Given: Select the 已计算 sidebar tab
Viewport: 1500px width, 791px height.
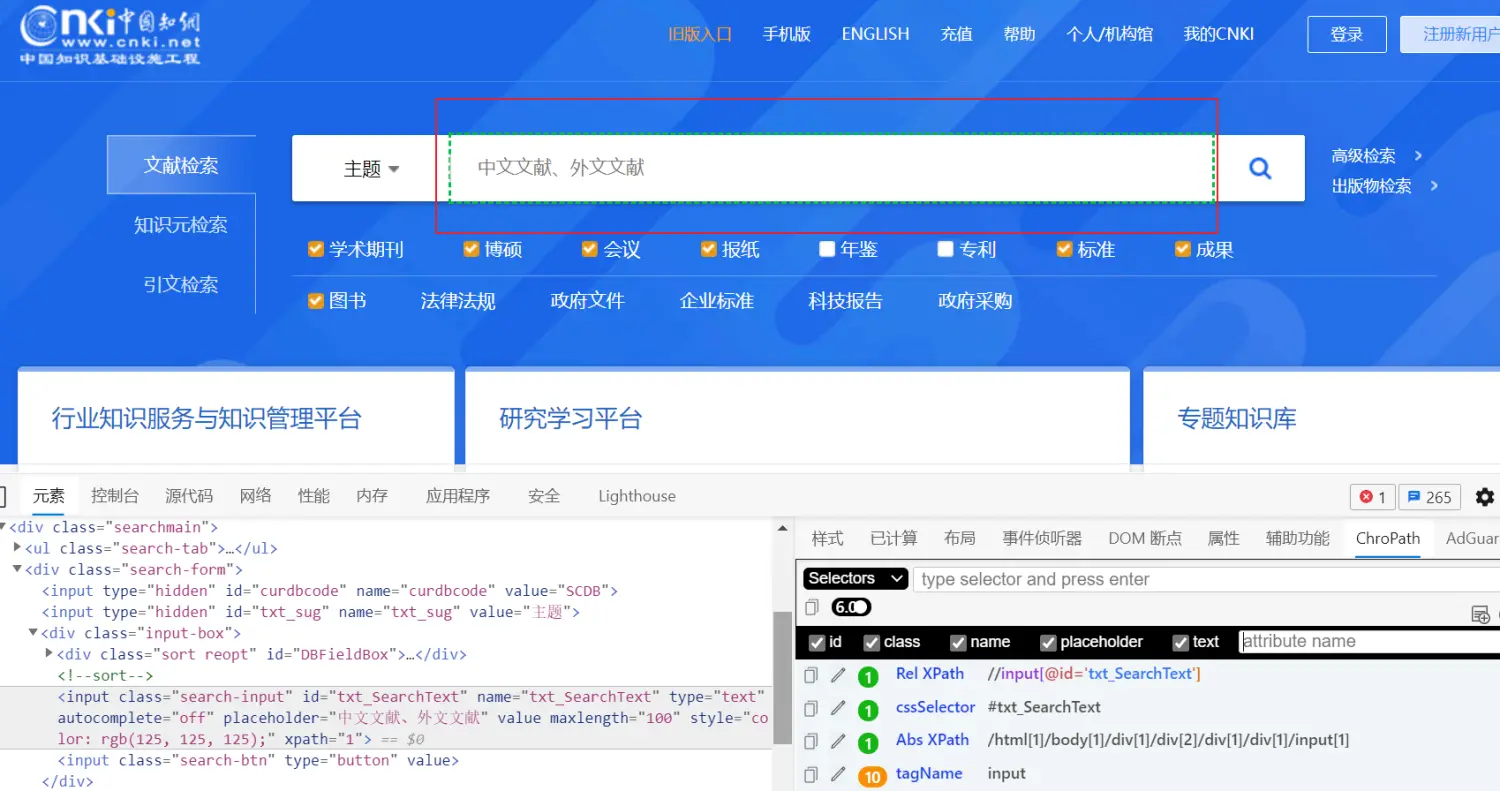Looking at the screenshot, I should pyautogui.click(x=894, y=538).
